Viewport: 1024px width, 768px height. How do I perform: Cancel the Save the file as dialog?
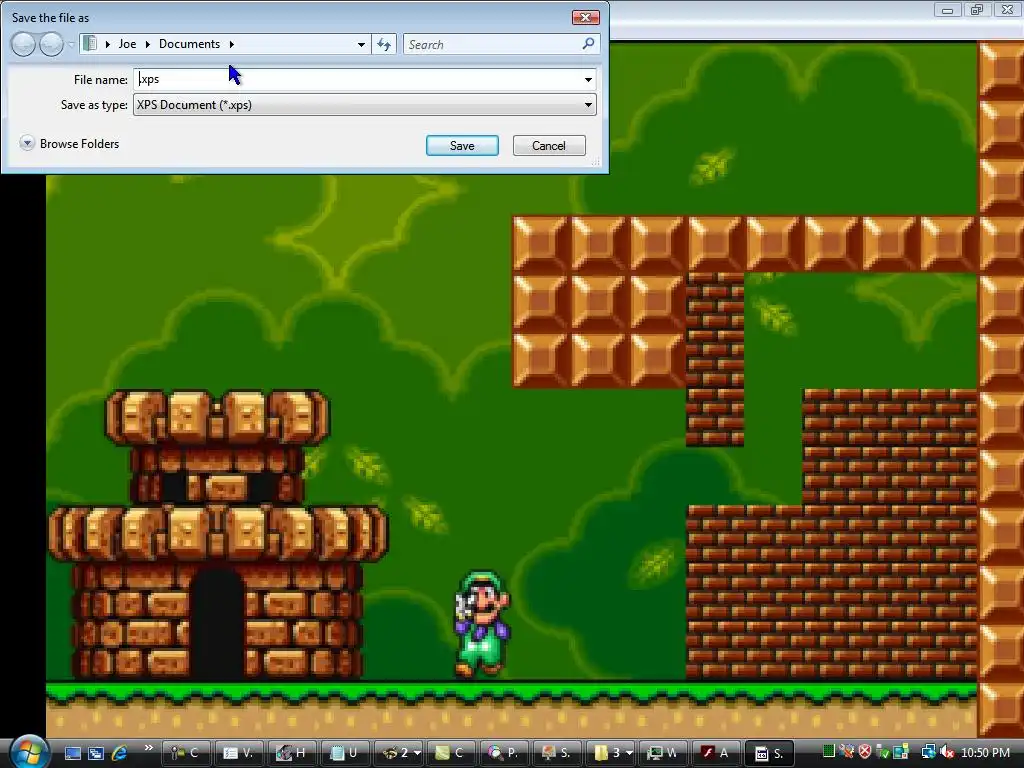(x=549, y=146)
